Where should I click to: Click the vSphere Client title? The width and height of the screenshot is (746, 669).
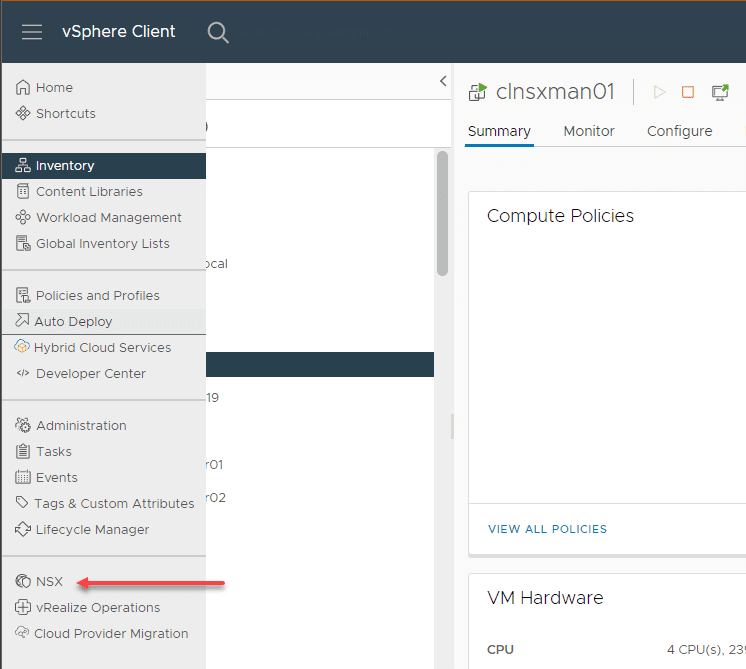pyautogui.click(x=118, y=31)
